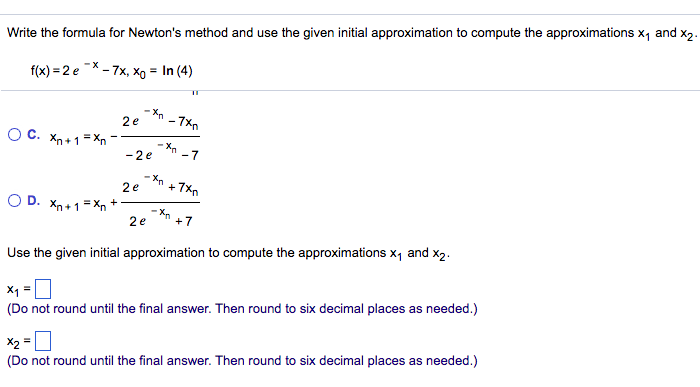The width and height of the screenshot is (700, 387).
Task: Click the bold letter C. label
Action: click(33, 134)
